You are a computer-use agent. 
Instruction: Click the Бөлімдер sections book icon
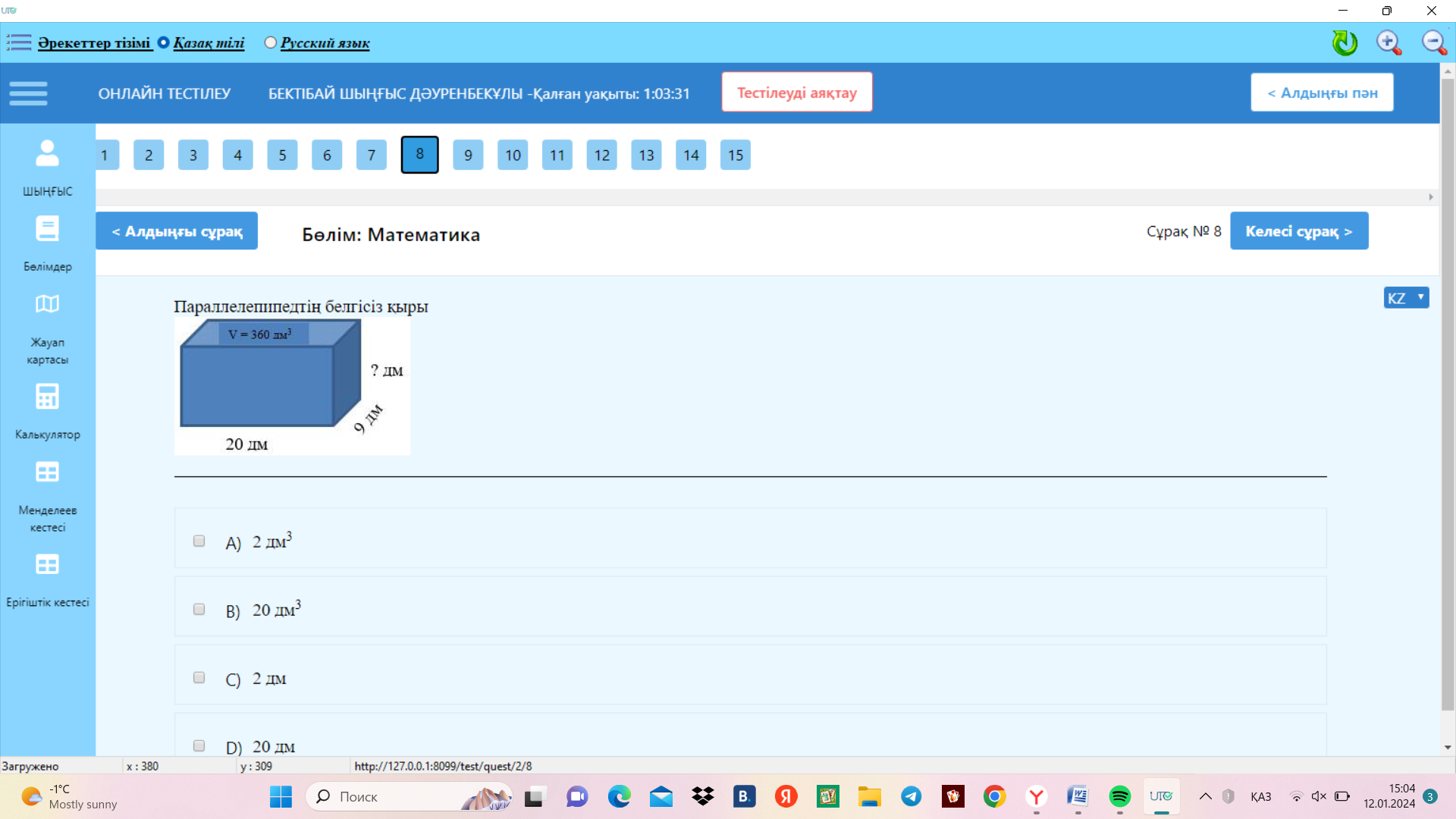tap(47, 229)
